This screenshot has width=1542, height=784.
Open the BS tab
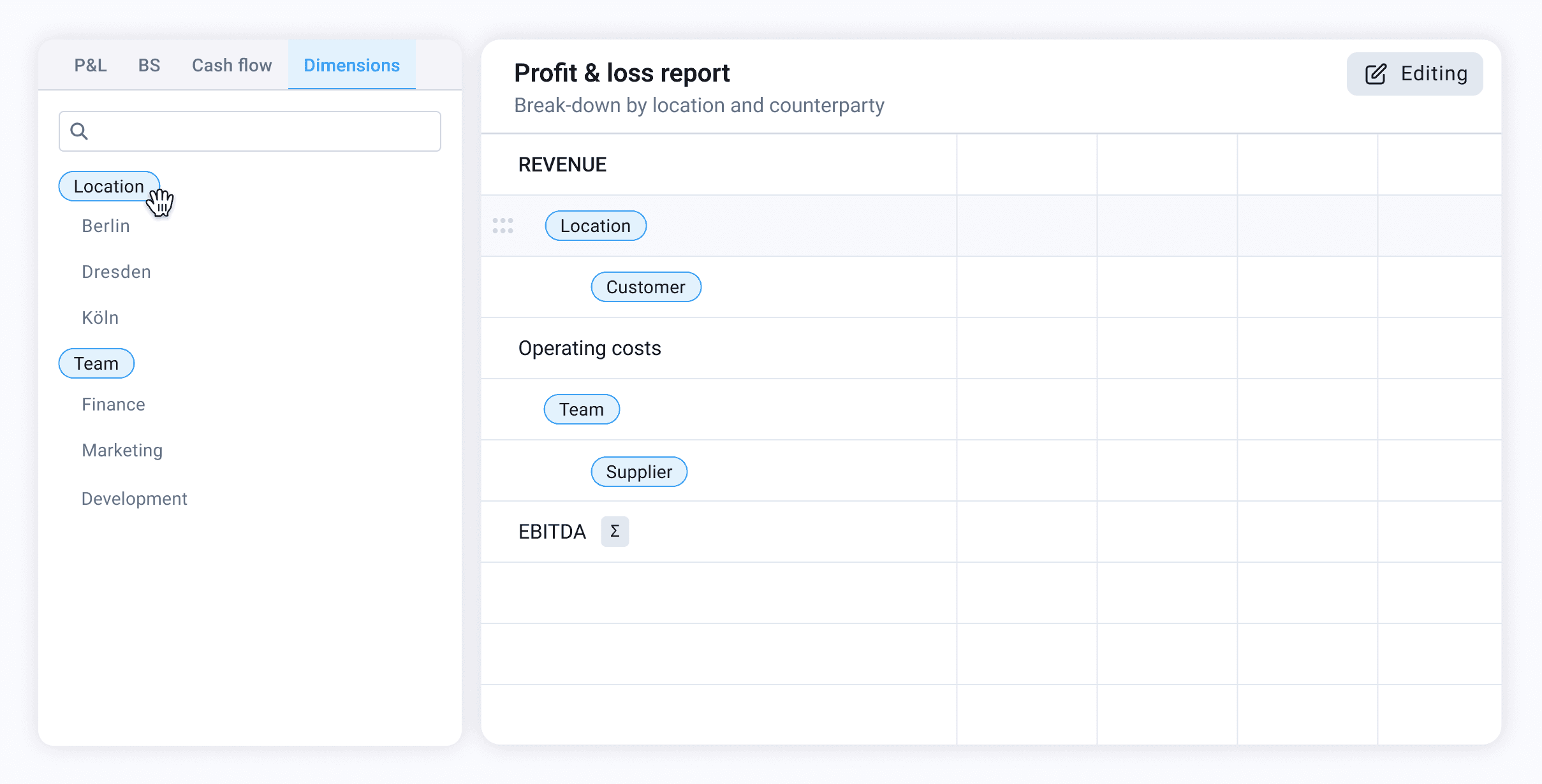tap(149, 66)
